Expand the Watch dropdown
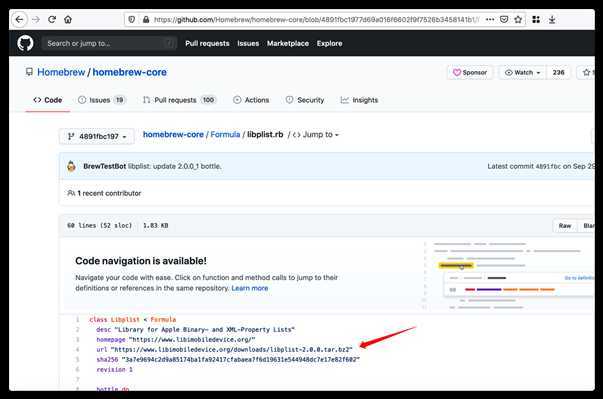This screenshot has height=399, width=603. click(522, 72)
